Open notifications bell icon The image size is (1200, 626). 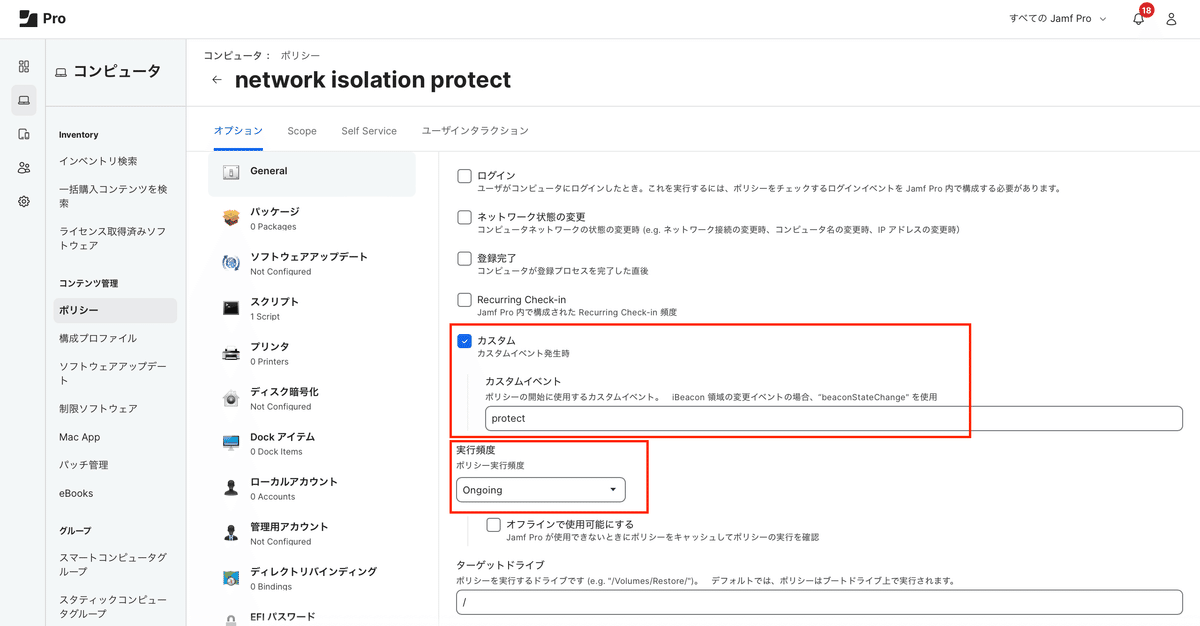[x=1138, y=19]
